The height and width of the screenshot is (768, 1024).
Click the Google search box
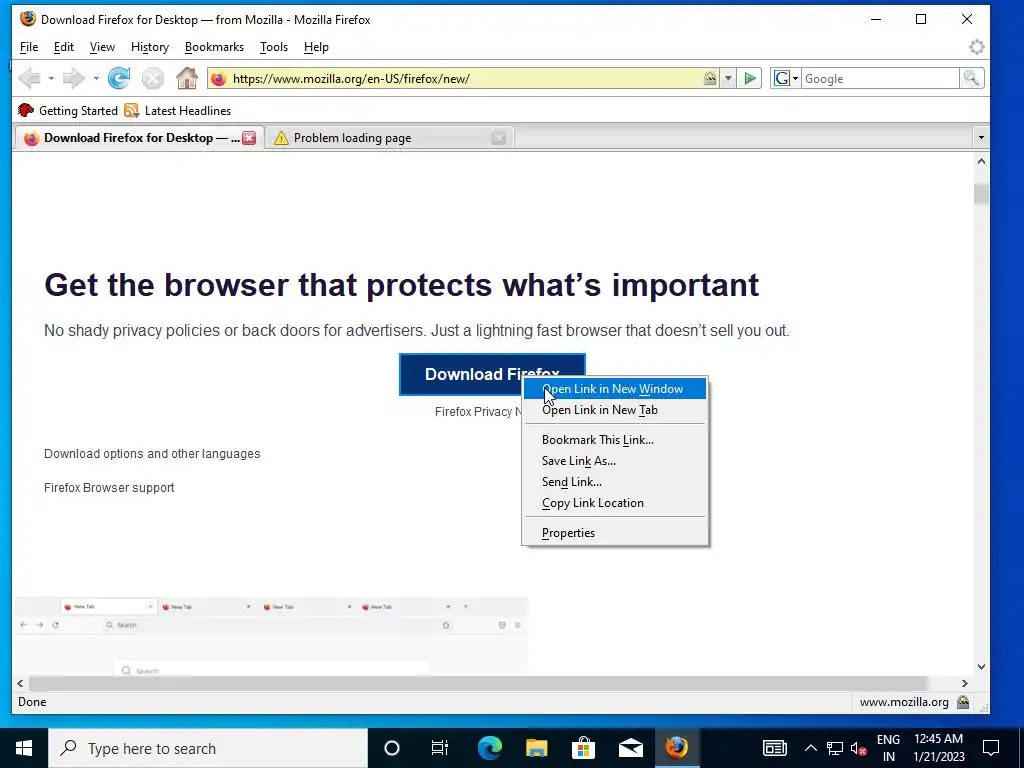880,78
